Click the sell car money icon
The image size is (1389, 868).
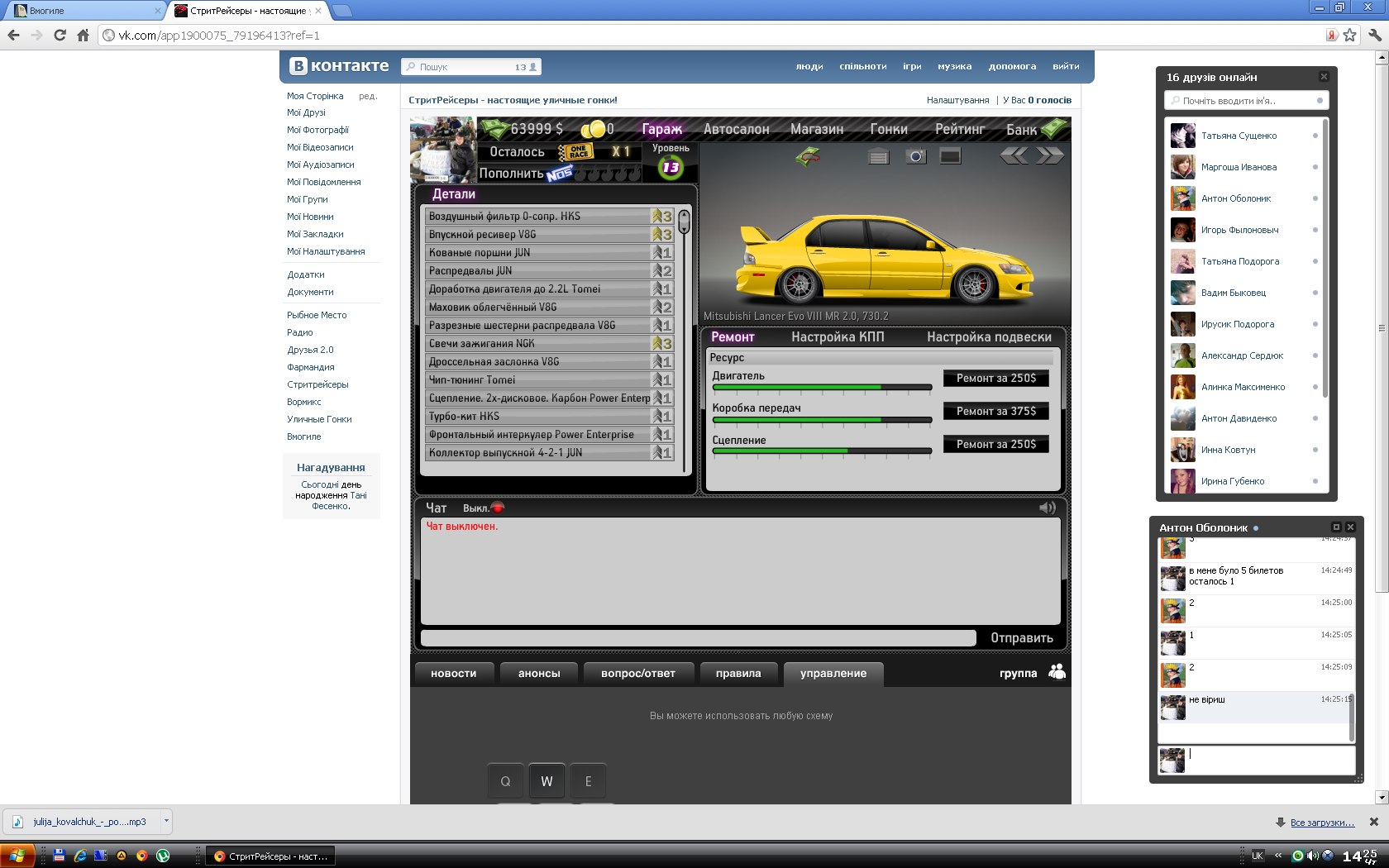(x=807, y=155)
